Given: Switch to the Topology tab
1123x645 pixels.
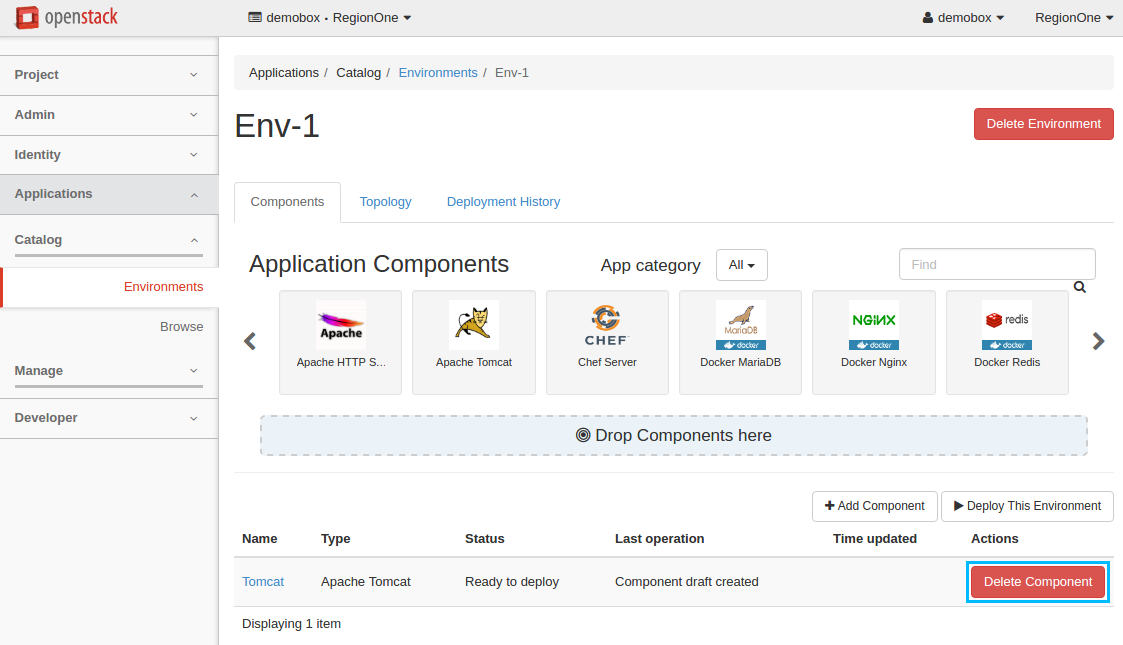Looking at the screenshot, I should point(385,202).
